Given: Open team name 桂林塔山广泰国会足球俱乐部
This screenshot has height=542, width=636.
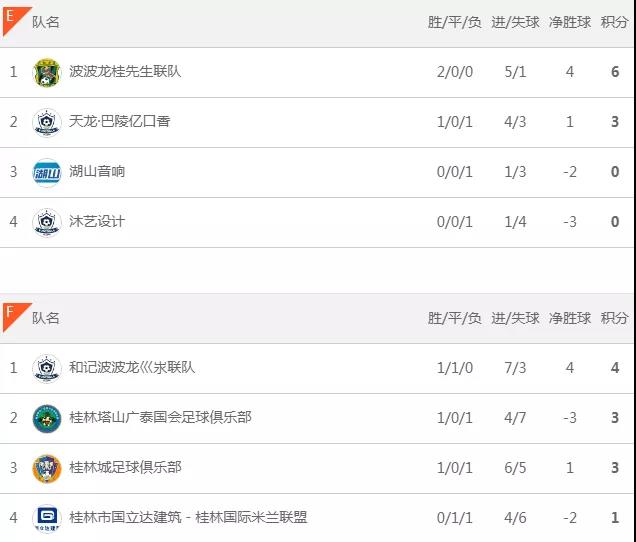Looking at the screenshot, I should click(160, 417).
